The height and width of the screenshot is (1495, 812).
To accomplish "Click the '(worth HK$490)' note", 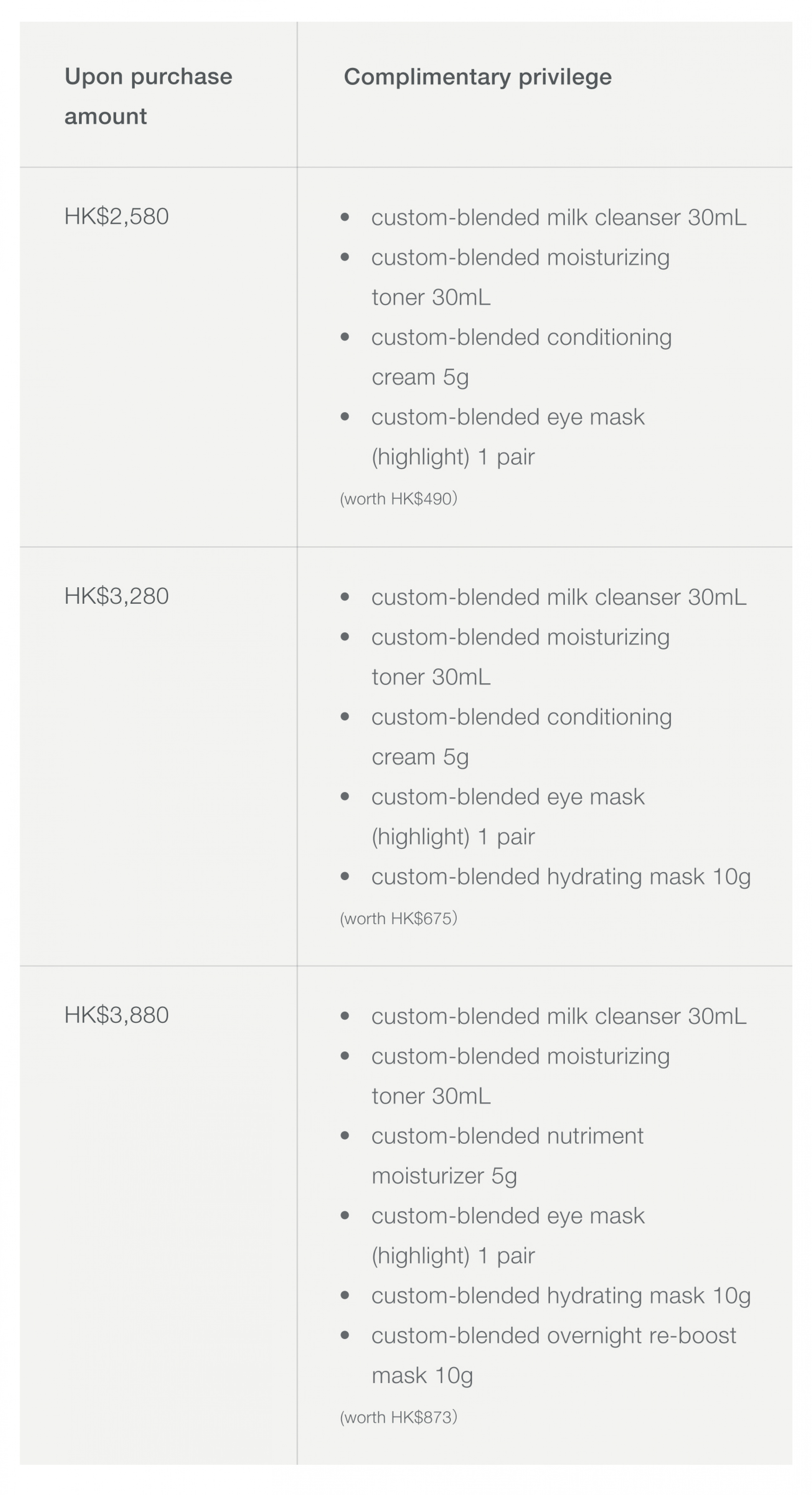I will (398, 498).
